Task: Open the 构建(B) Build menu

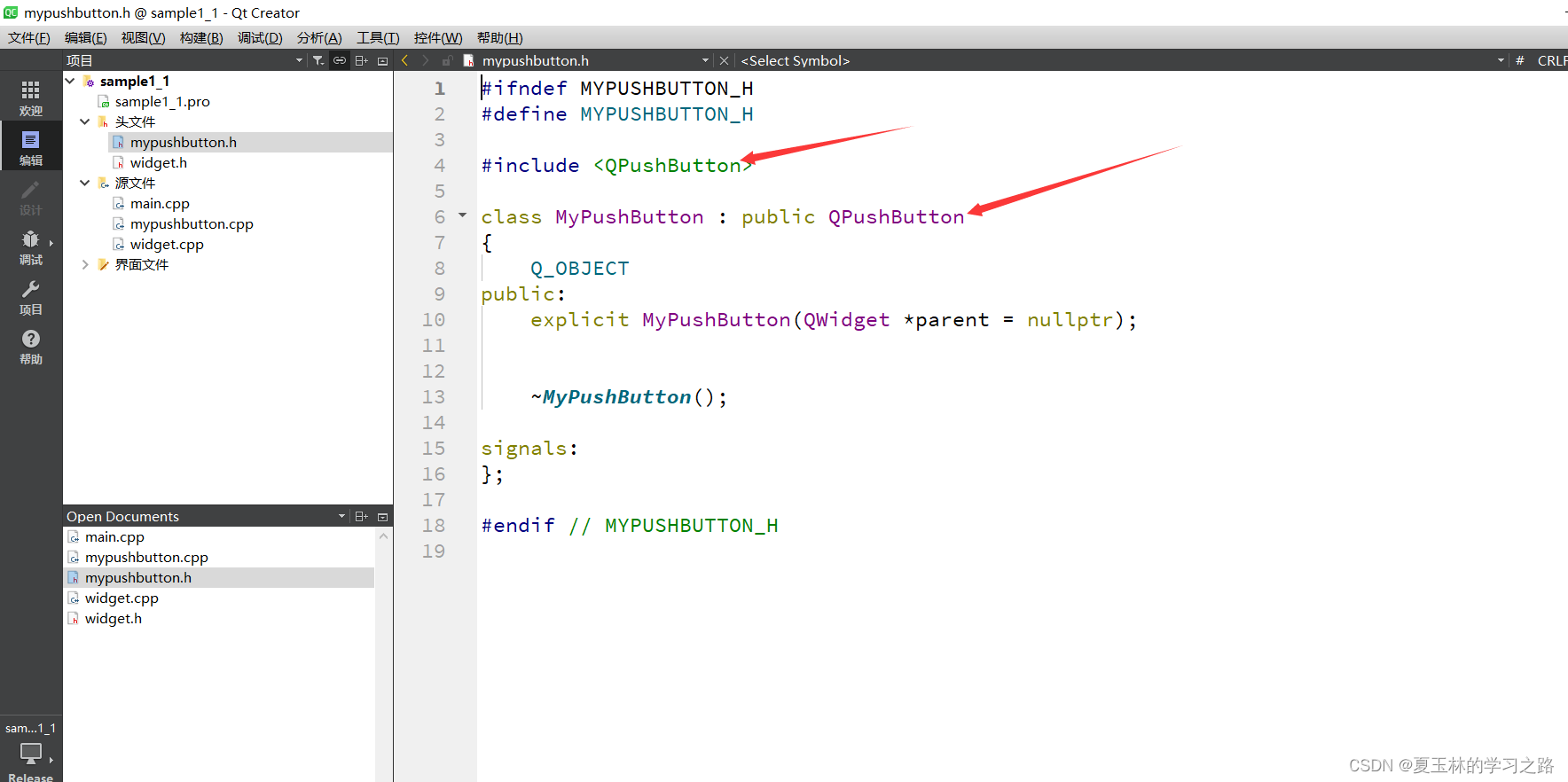Action: click(x=201, y=37)
